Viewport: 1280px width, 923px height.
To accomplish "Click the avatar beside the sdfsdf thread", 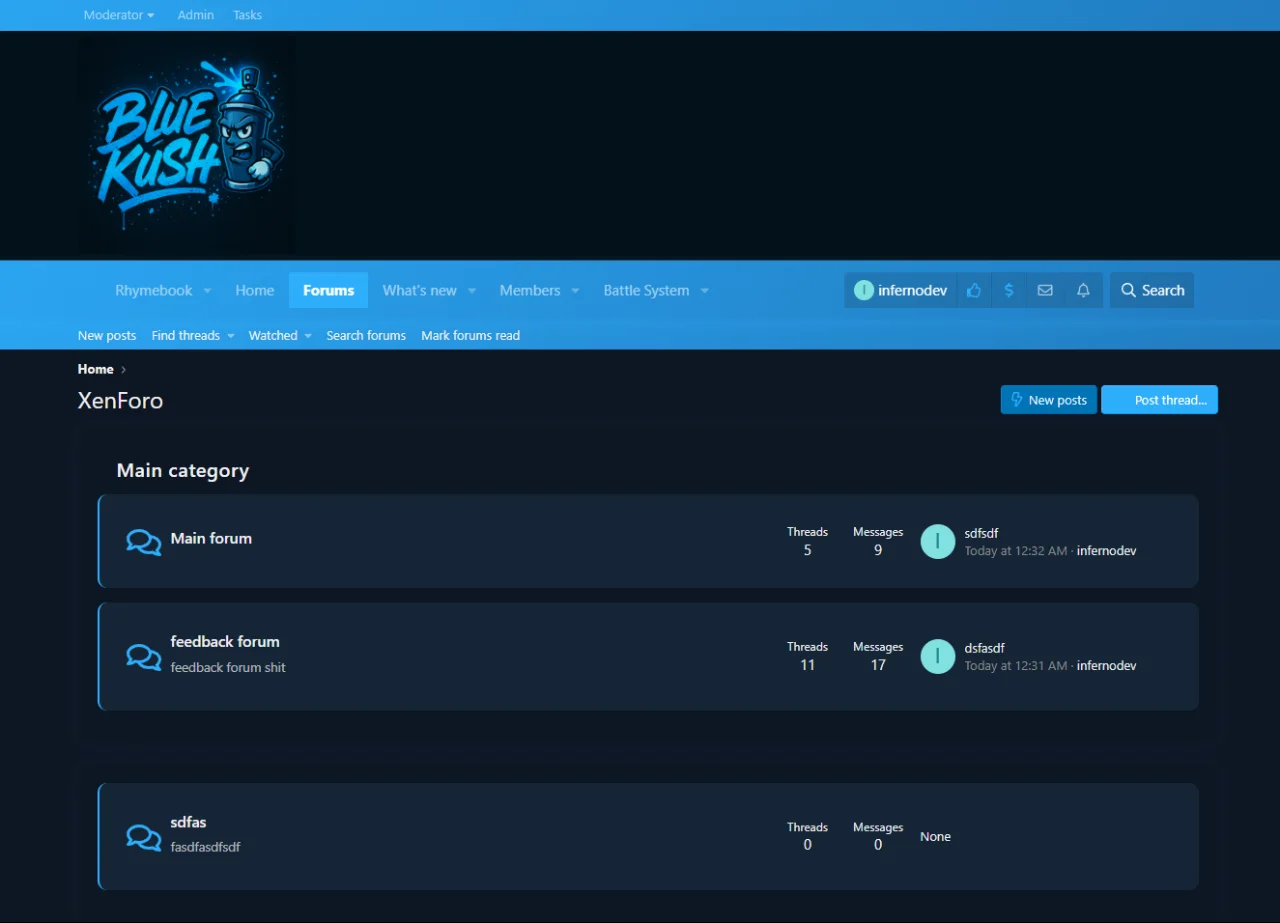I will [x=937, y=541].
